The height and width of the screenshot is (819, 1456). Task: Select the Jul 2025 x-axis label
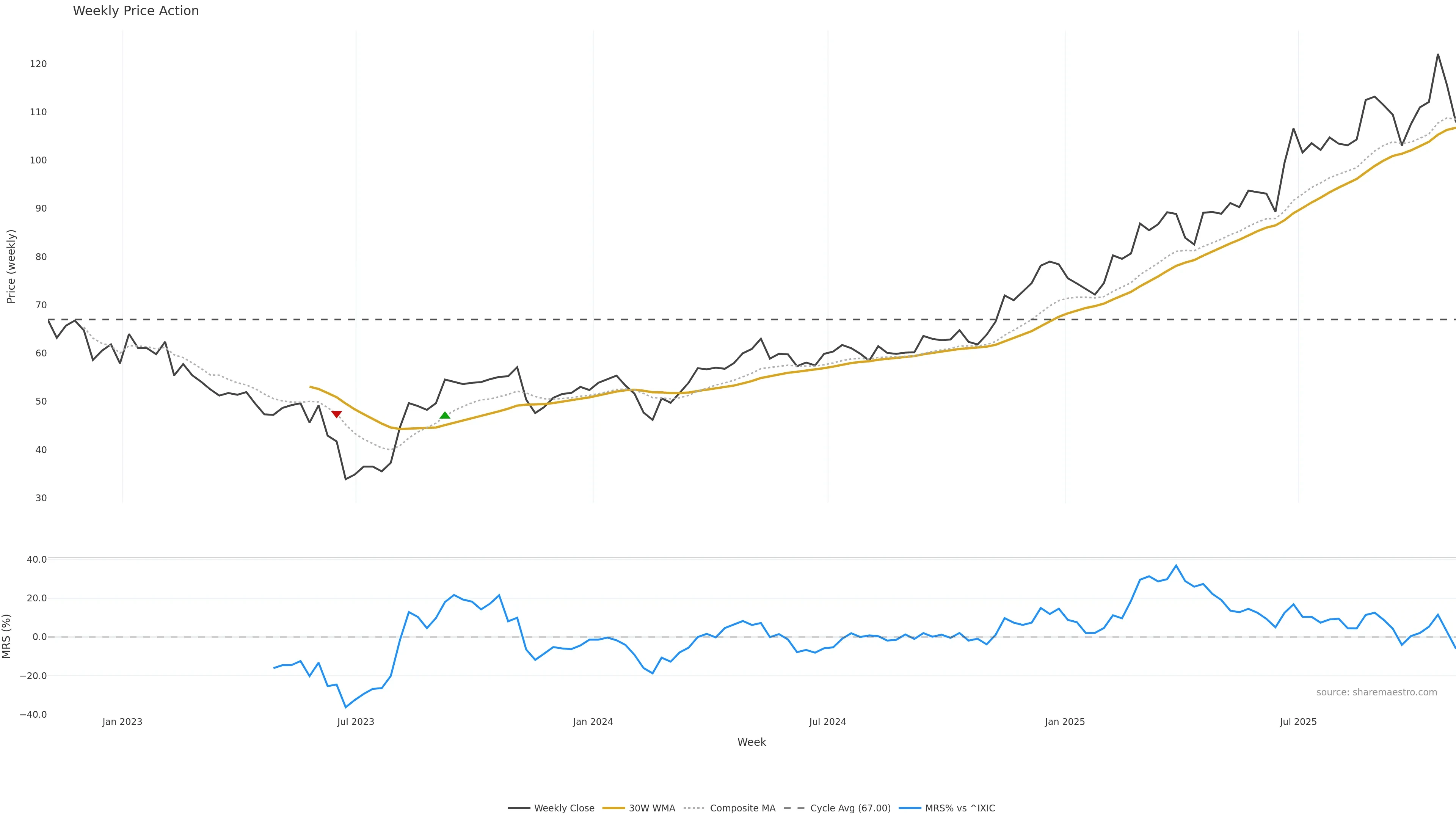point(1298,722)
